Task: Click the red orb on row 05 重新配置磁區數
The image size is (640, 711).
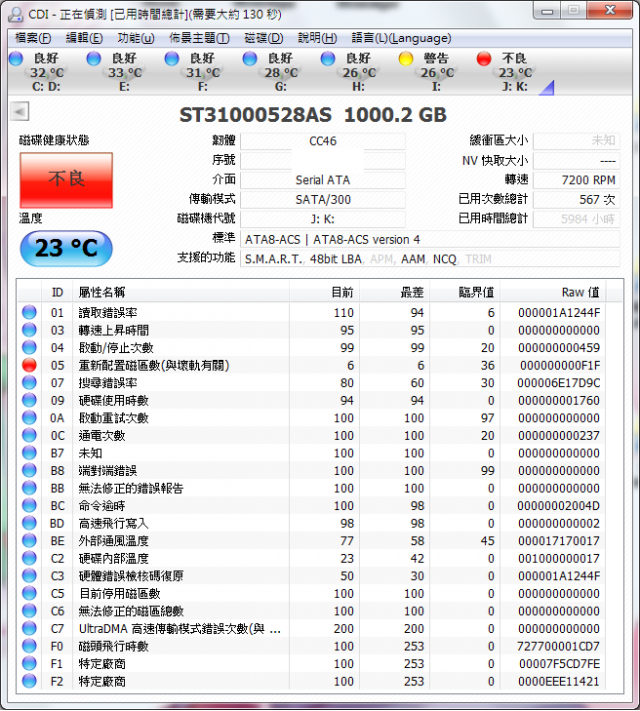Action: 29,365
